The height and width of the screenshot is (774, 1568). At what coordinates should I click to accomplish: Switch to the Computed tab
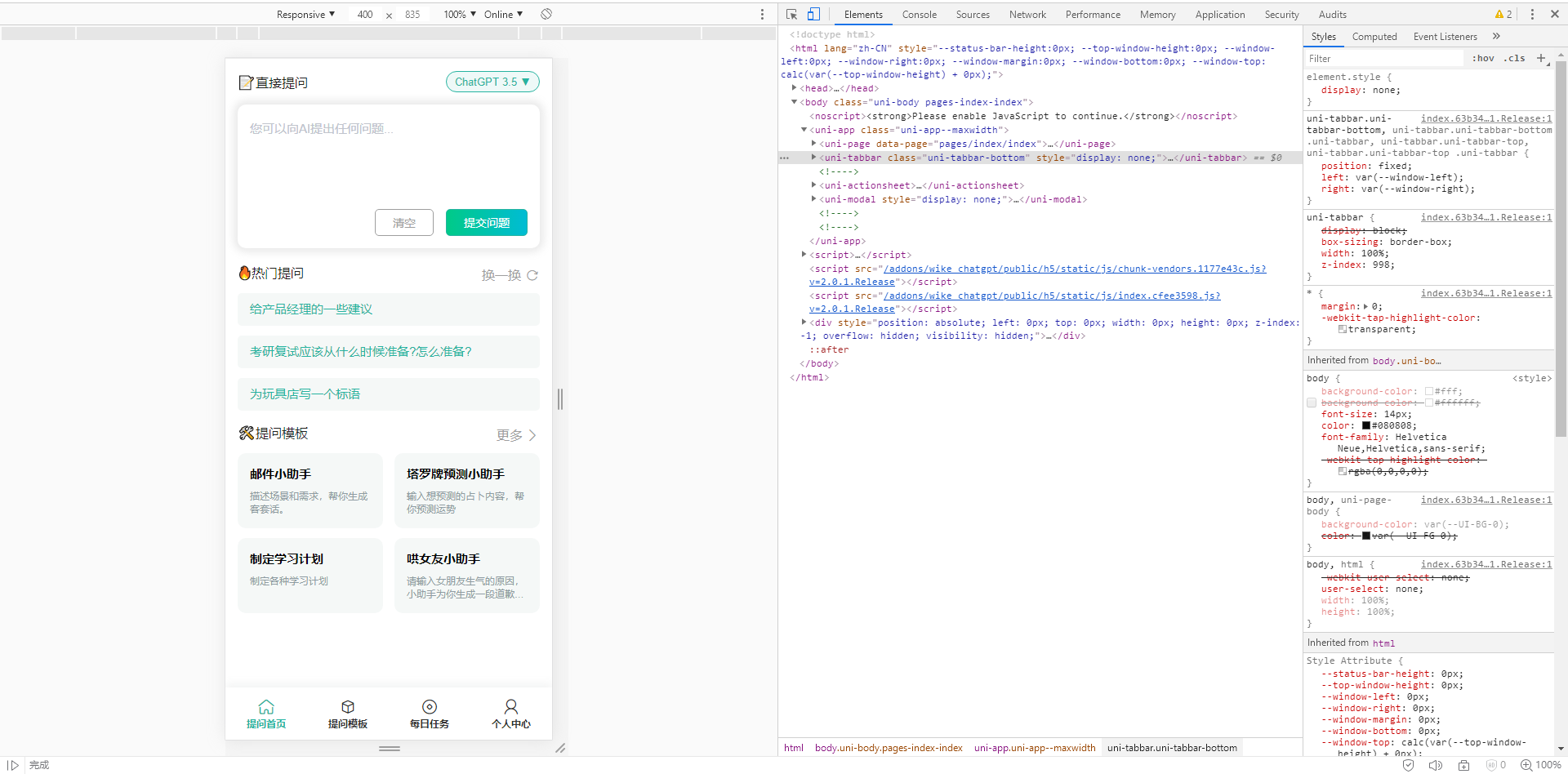point(1374,36)
